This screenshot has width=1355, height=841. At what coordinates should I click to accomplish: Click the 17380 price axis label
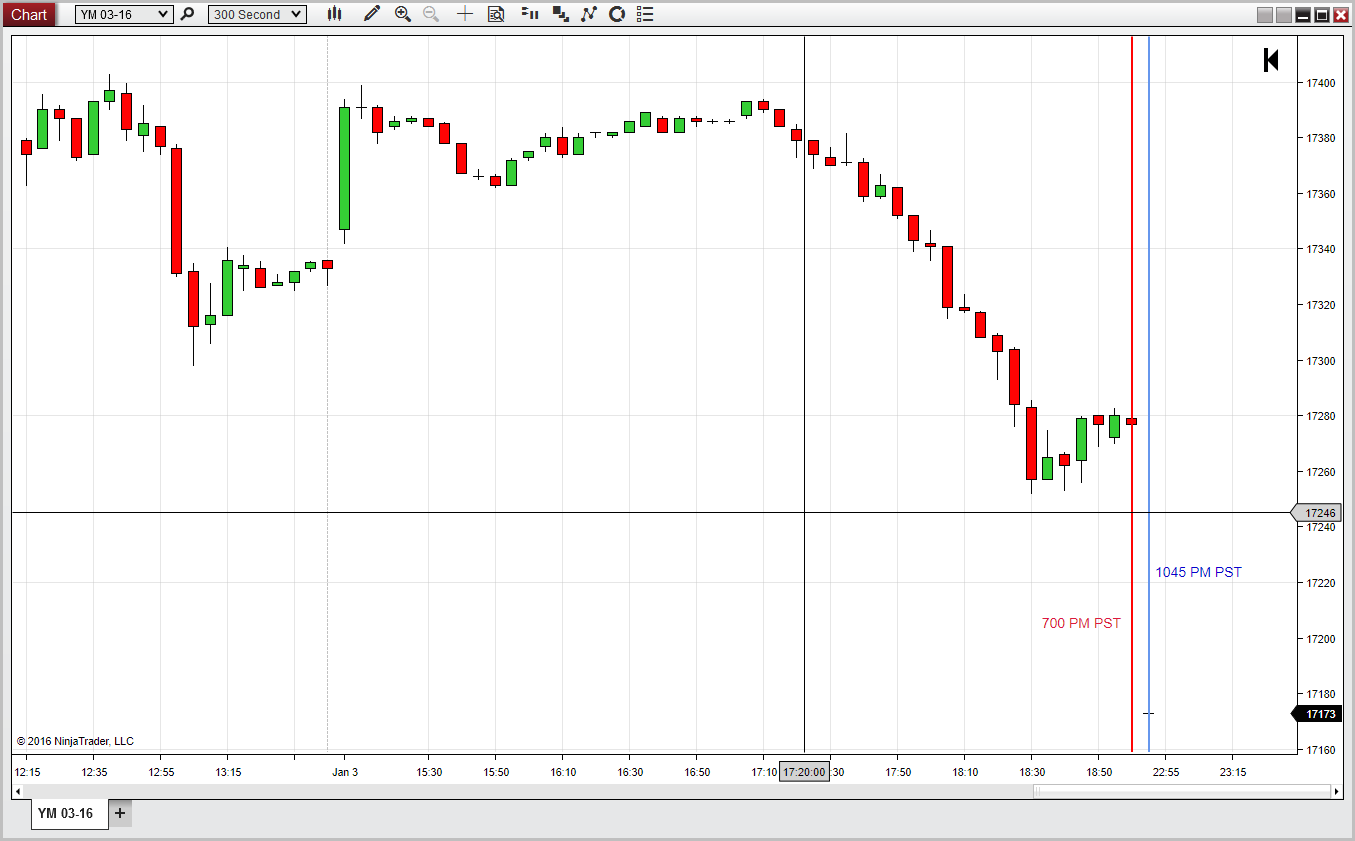(x=1320, y=138)
